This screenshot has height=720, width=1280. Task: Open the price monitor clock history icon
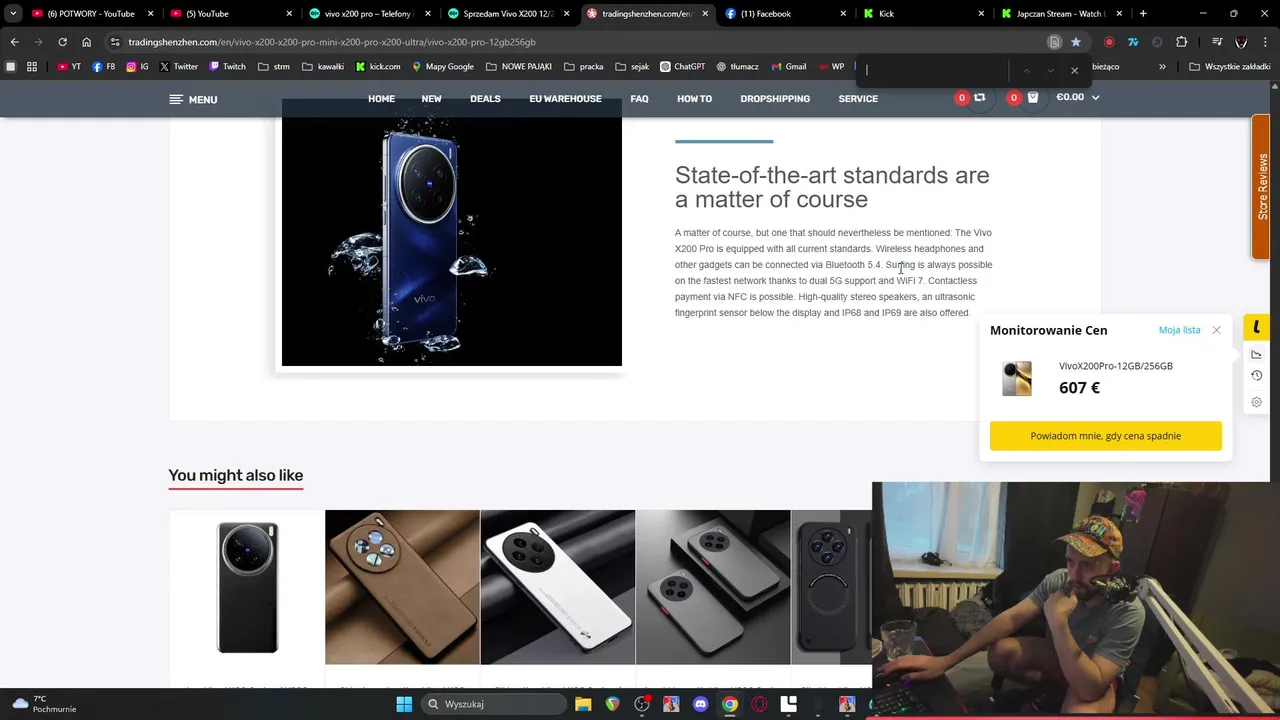coord(1256,376)
